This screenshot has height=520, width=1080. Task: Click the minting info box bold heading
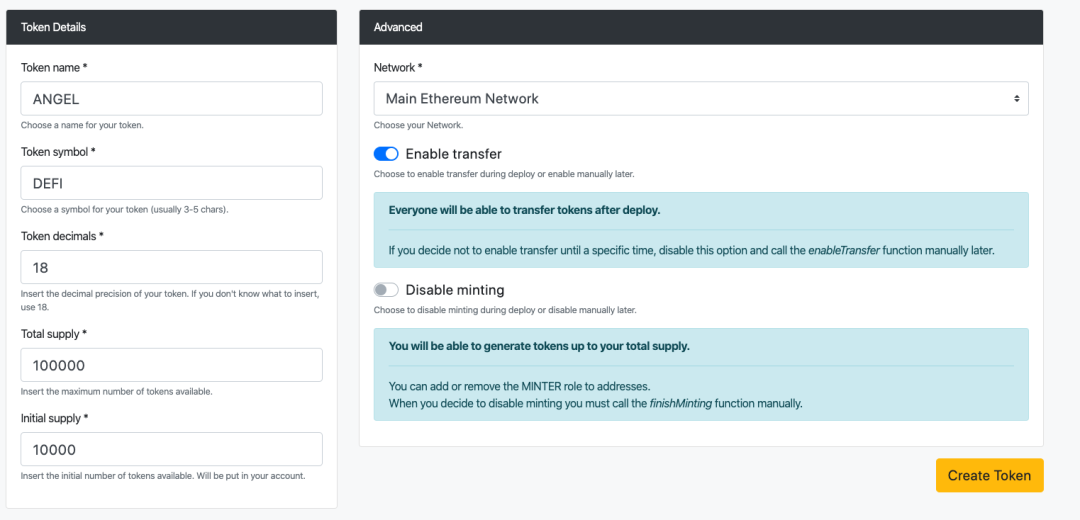538,347
